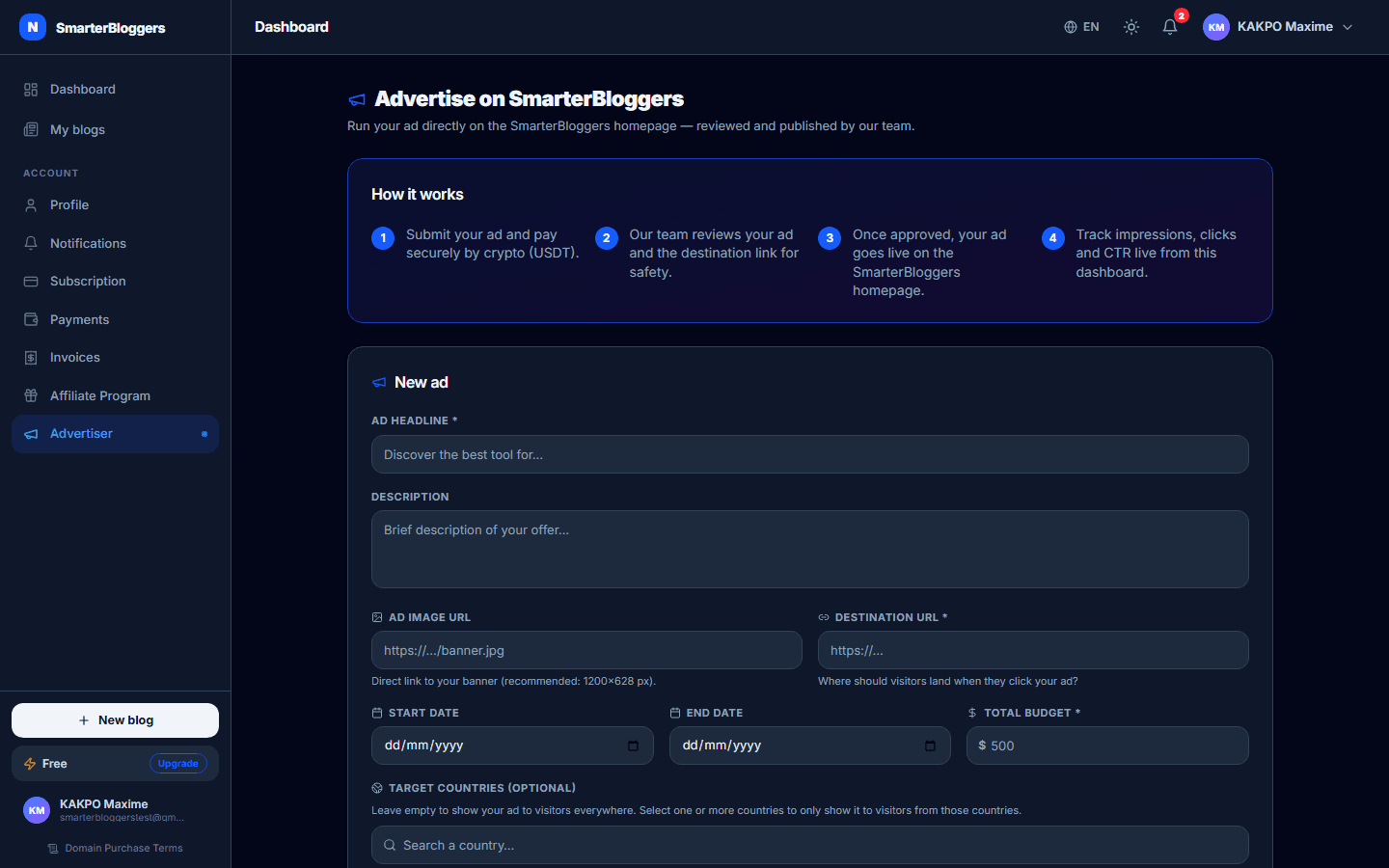1389x868 pixels.
Task: Click the Notifications bell icon in sidebar
Action: 31,243
